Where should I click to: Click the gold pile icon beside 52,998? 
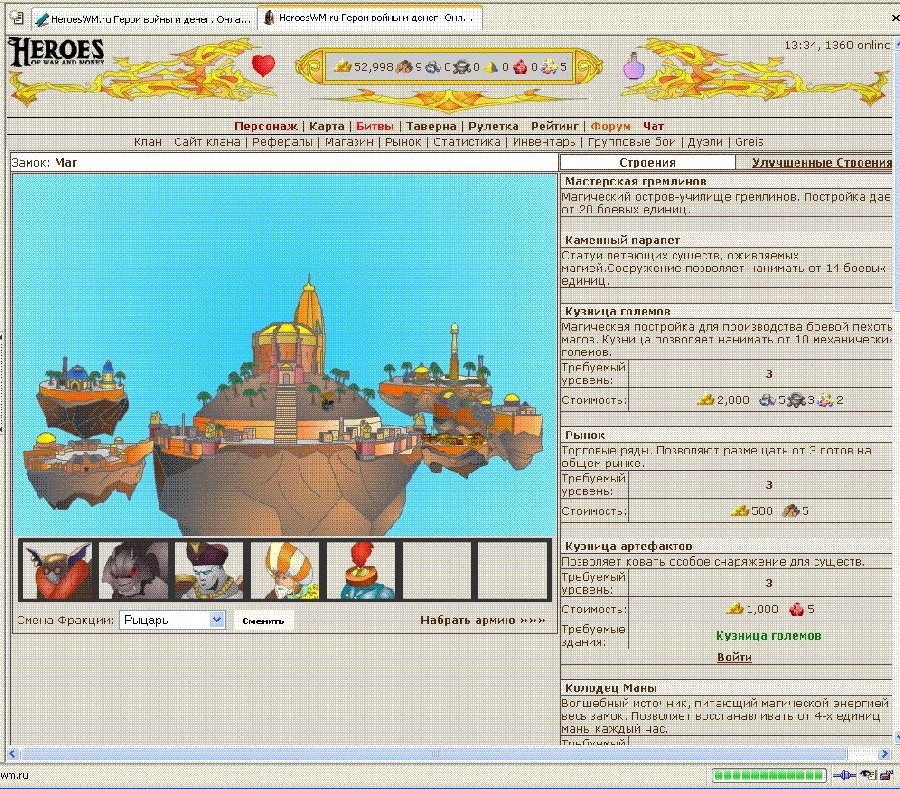[x=343, y=67]
